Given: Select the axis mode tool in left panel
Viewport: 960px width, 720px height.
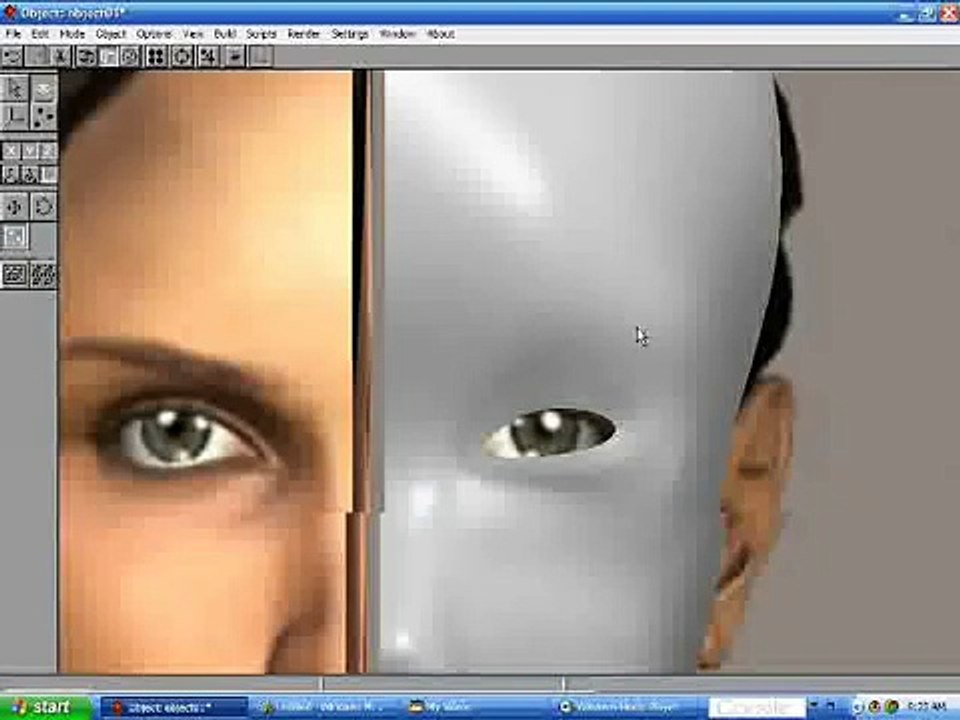Looking at the screenshot, I should 15,116.
